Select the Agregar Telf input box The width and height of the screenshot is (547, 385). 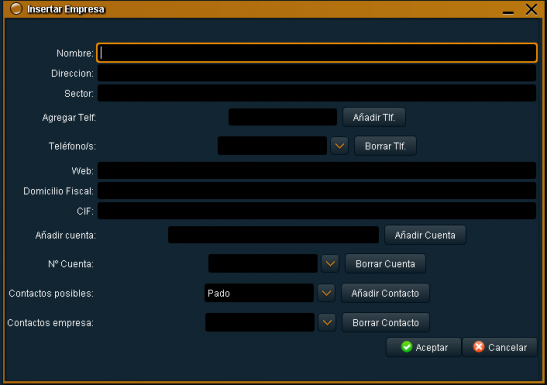pyautogui.click(x=283, y=117)
